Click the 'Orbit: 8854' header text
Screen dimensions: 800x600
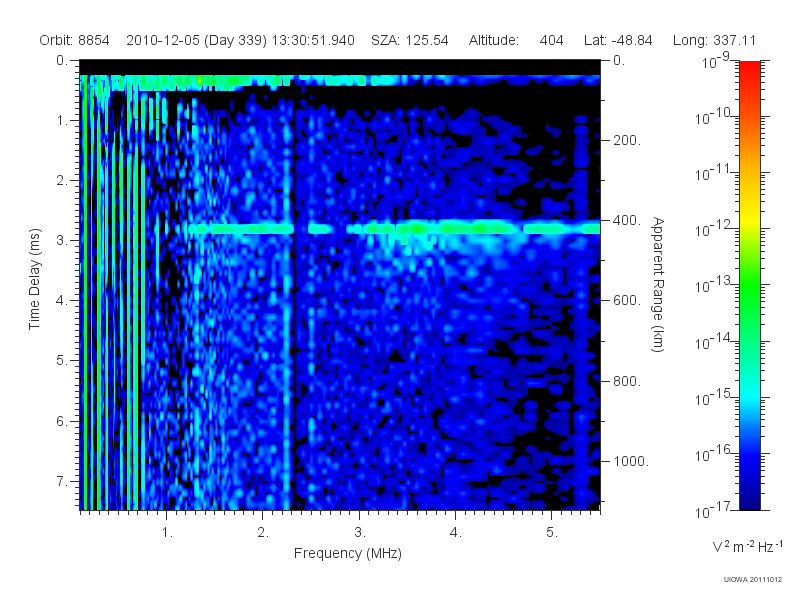click(x=74, y=41)
